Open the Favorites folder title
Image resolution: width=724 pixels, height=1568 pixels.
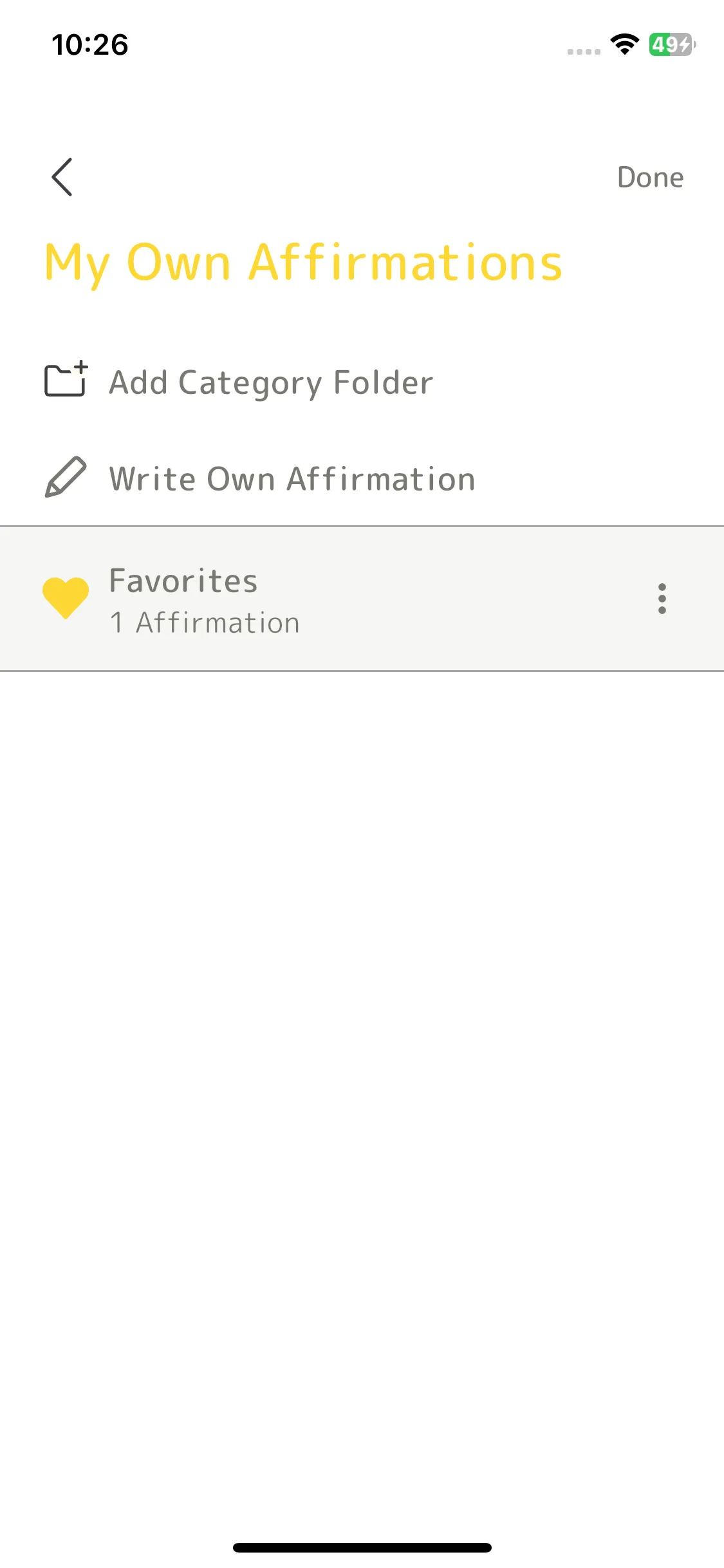pyautogui.click(x=183, y=581)
